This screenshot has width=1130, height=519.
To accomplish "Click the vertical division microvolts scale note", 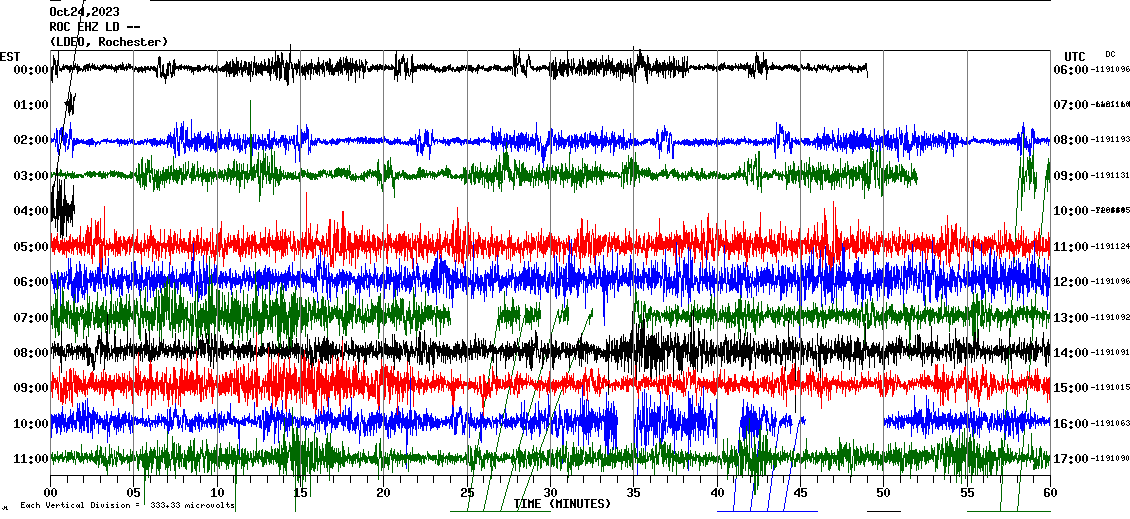I will 127,505.
